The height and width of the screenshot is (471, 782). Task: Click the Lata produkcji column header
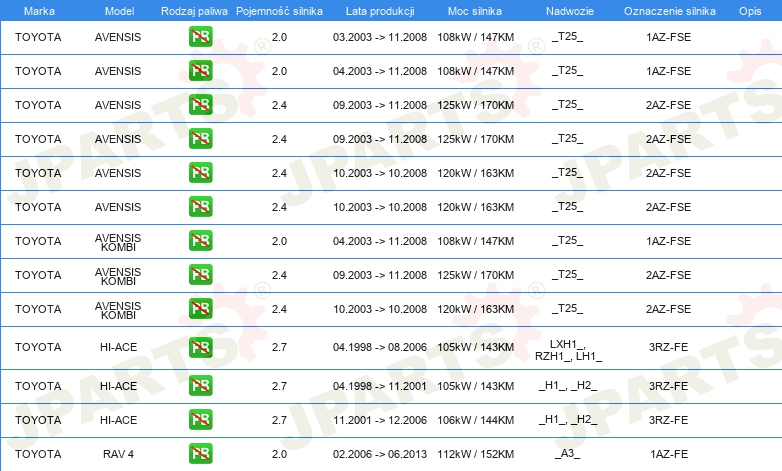pyautogui.click(x=380, y=11)
